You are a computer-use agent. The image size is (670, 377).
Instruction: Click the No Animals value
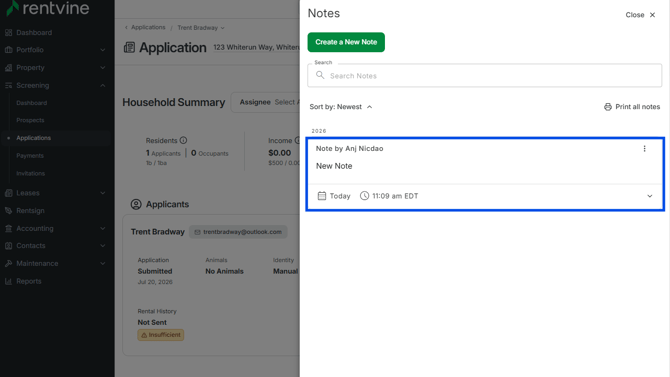point(224,271)
